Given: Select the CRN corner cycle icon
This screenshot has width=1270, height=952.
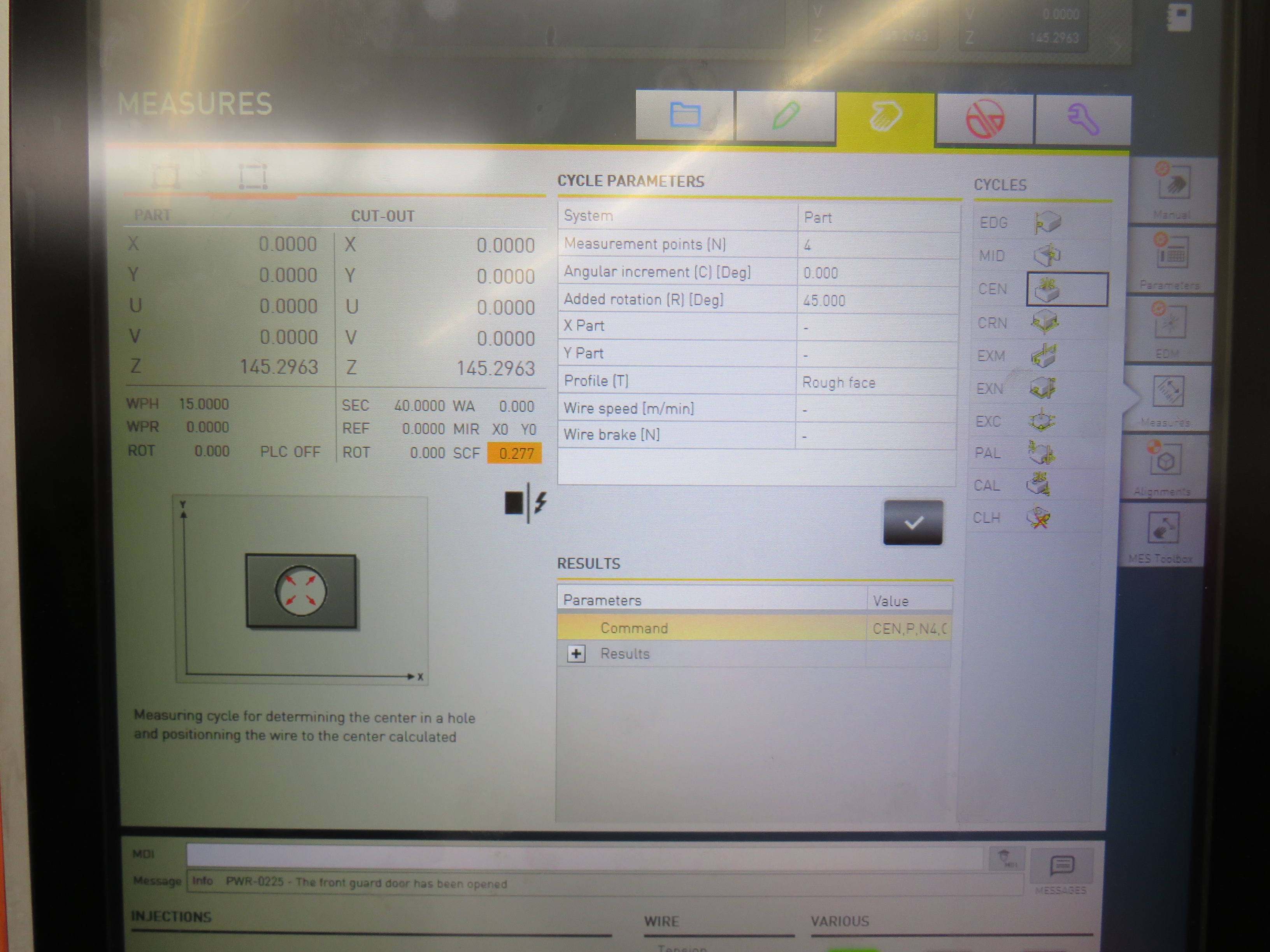Looking at the screenshot, I should pos(1045,322).
